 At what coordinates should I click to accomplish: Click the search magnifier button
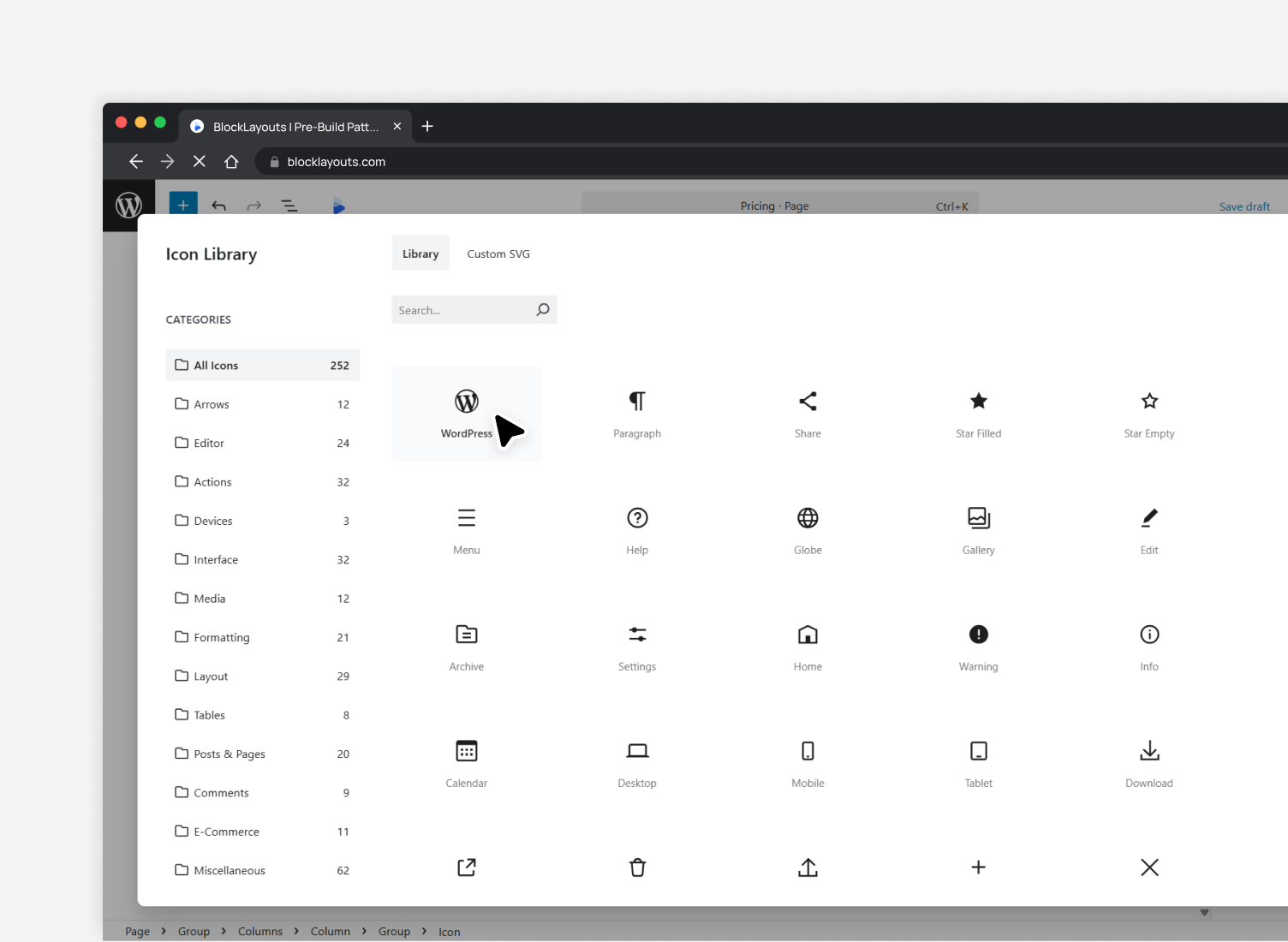click(543, 310)
